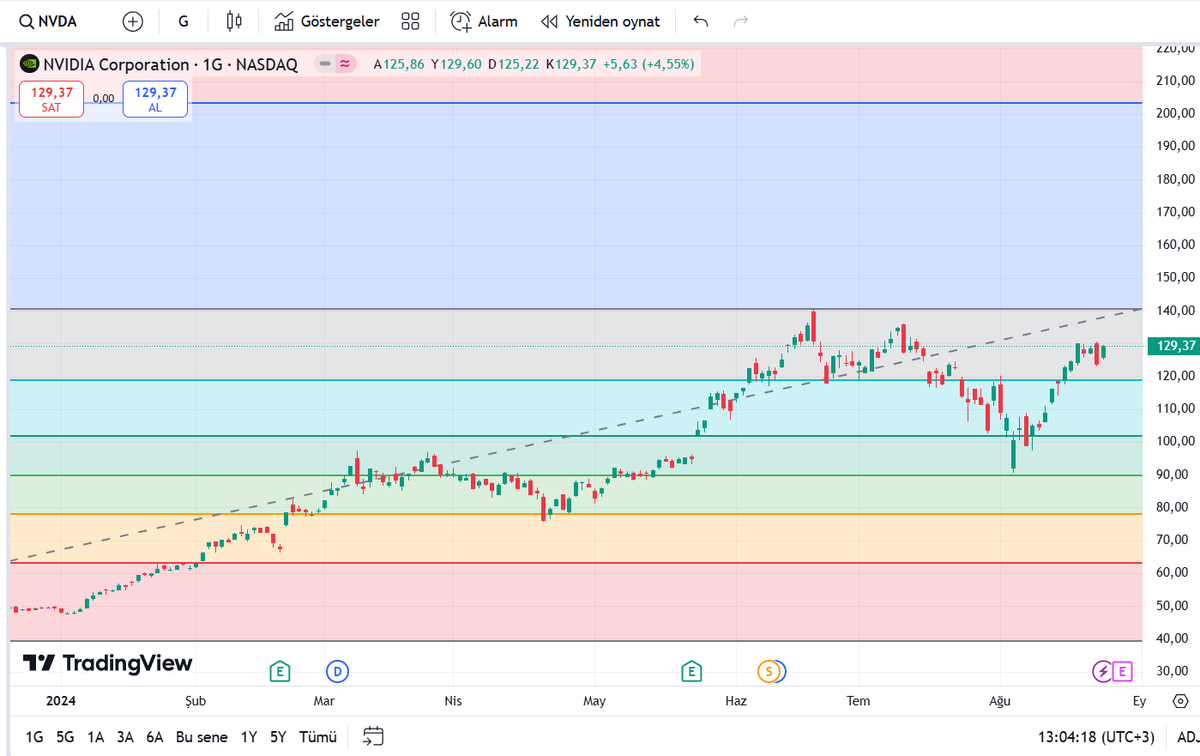
Task: Select the 5Y date range
Action: tap(278, 737)
